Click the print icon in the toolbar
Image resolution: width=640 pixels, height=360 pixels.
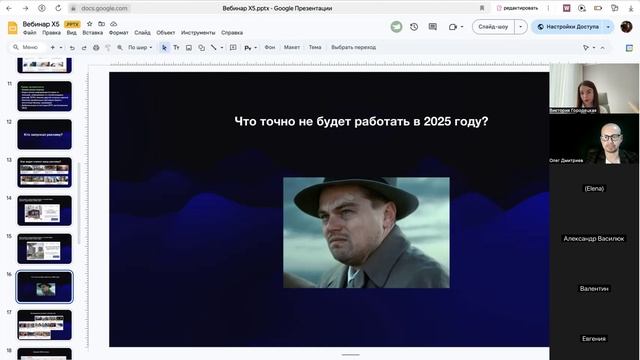coord(96,48)
